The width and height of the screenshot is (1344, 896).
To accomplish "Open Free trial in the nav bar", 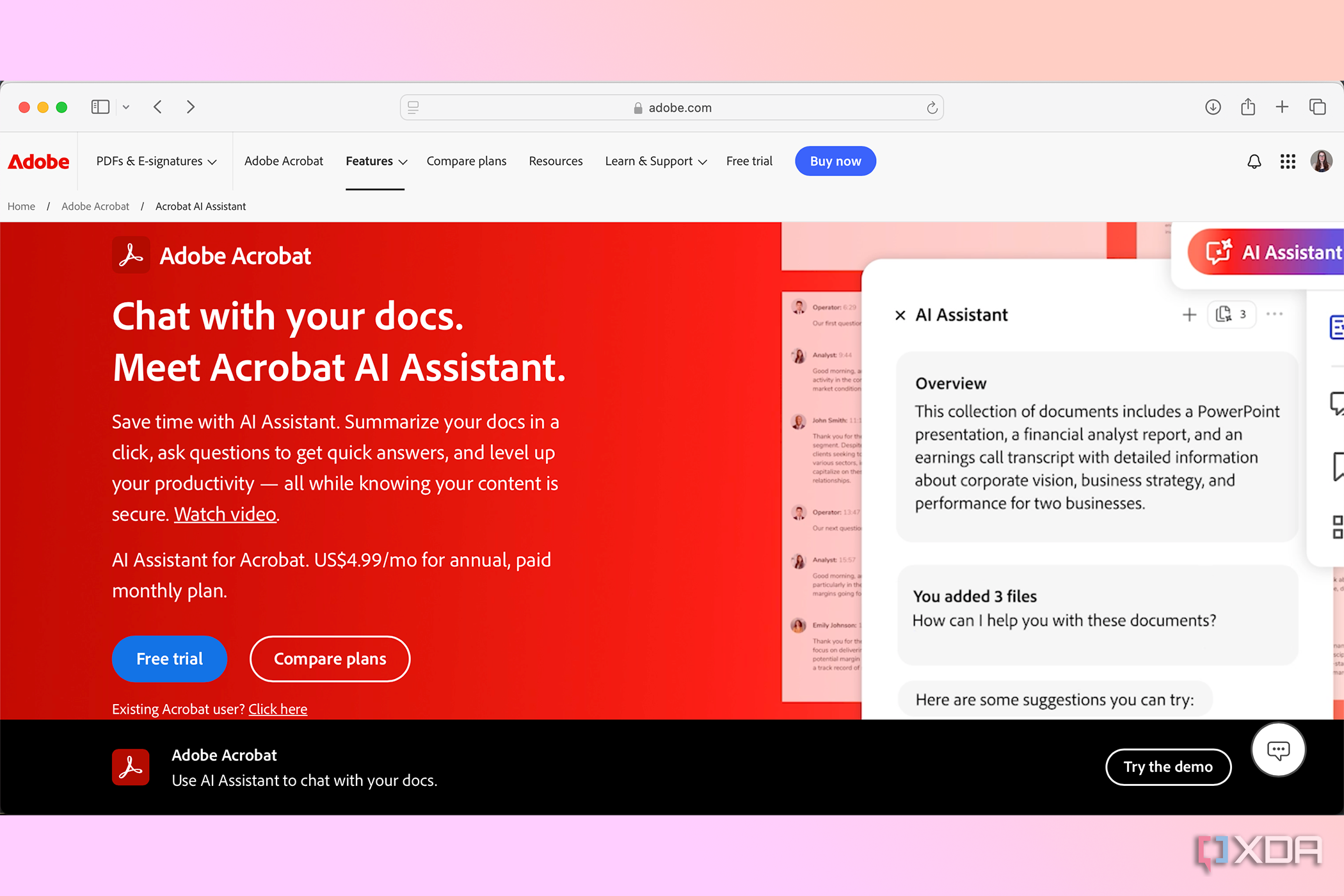I will click(x=749, y=161).
